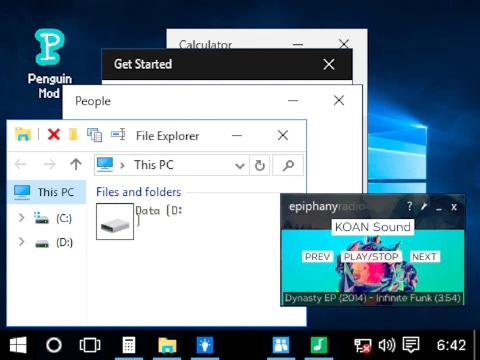Go up one folder level
Screen dimensions: 480x360
tap(76, 164)
